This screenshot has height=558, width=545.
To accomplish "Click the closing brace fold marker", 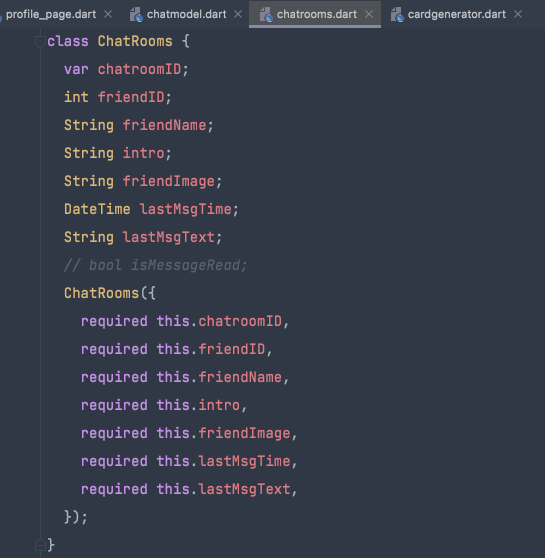I will coord(40,545).
